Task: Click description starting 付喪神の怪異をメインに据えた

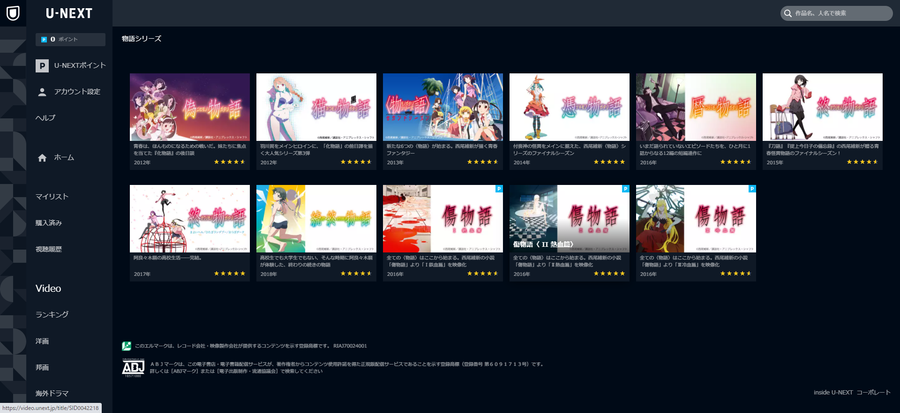Action: point(568,149)
